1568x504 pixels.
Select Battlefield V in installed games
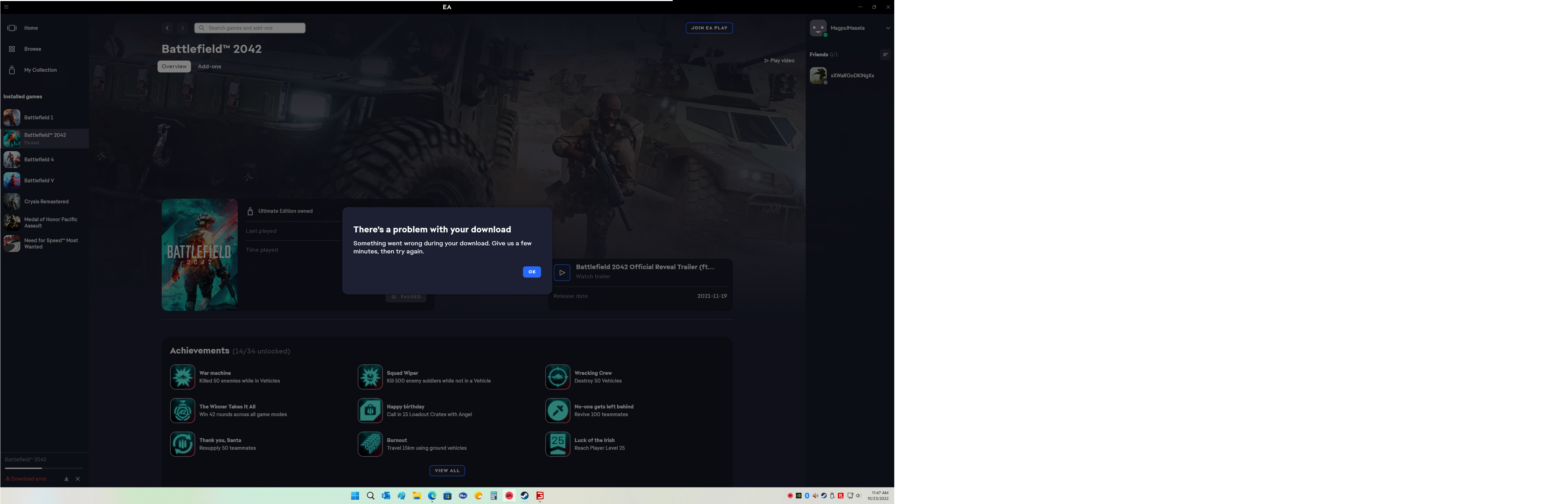point(44,181)
